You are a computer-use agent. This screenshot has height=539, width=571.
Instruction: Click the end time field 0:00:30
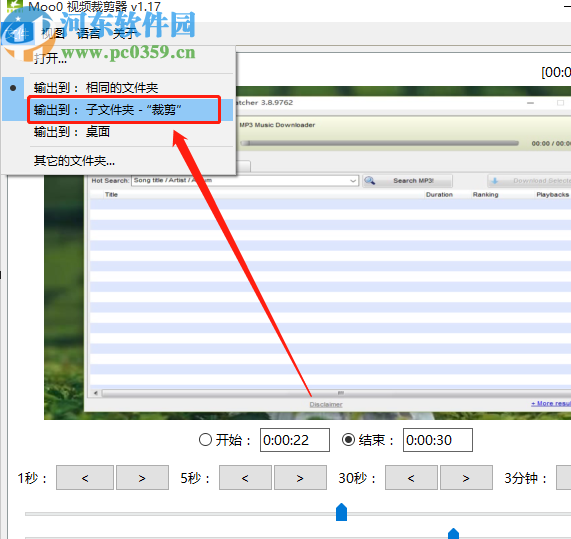(x=438, y=440)
